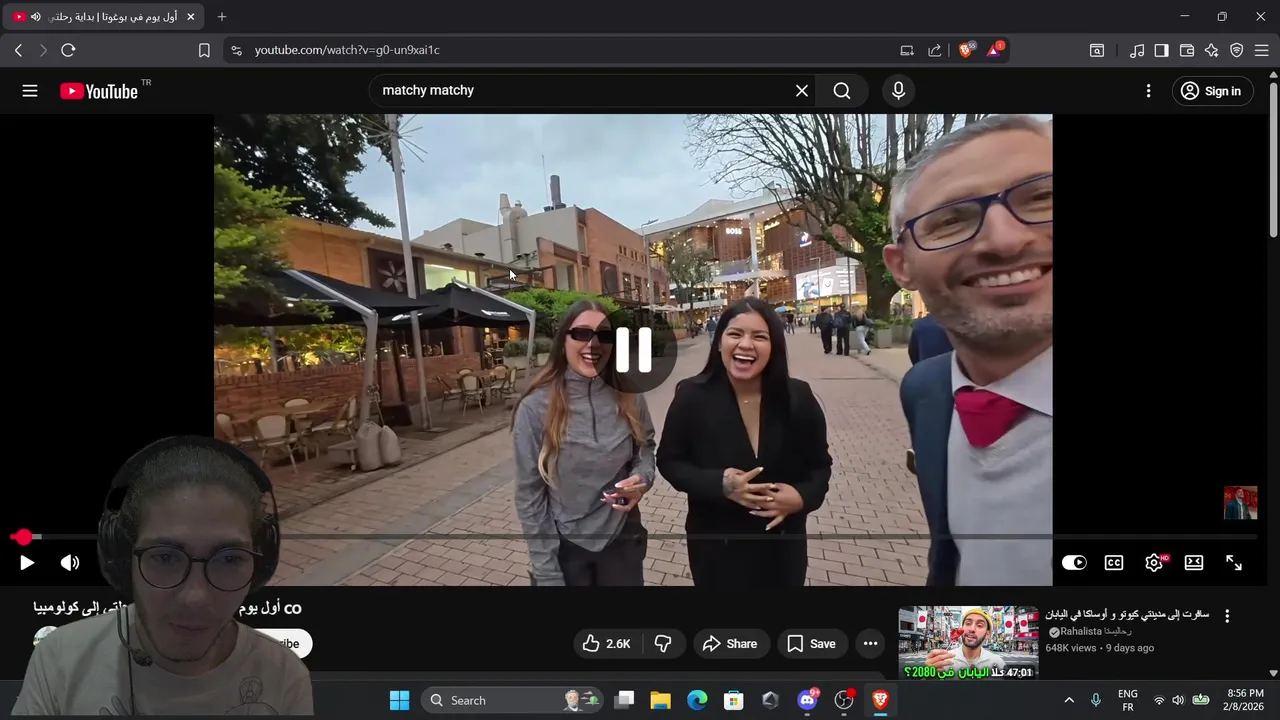Toggle the autoplay switch

1074,563
